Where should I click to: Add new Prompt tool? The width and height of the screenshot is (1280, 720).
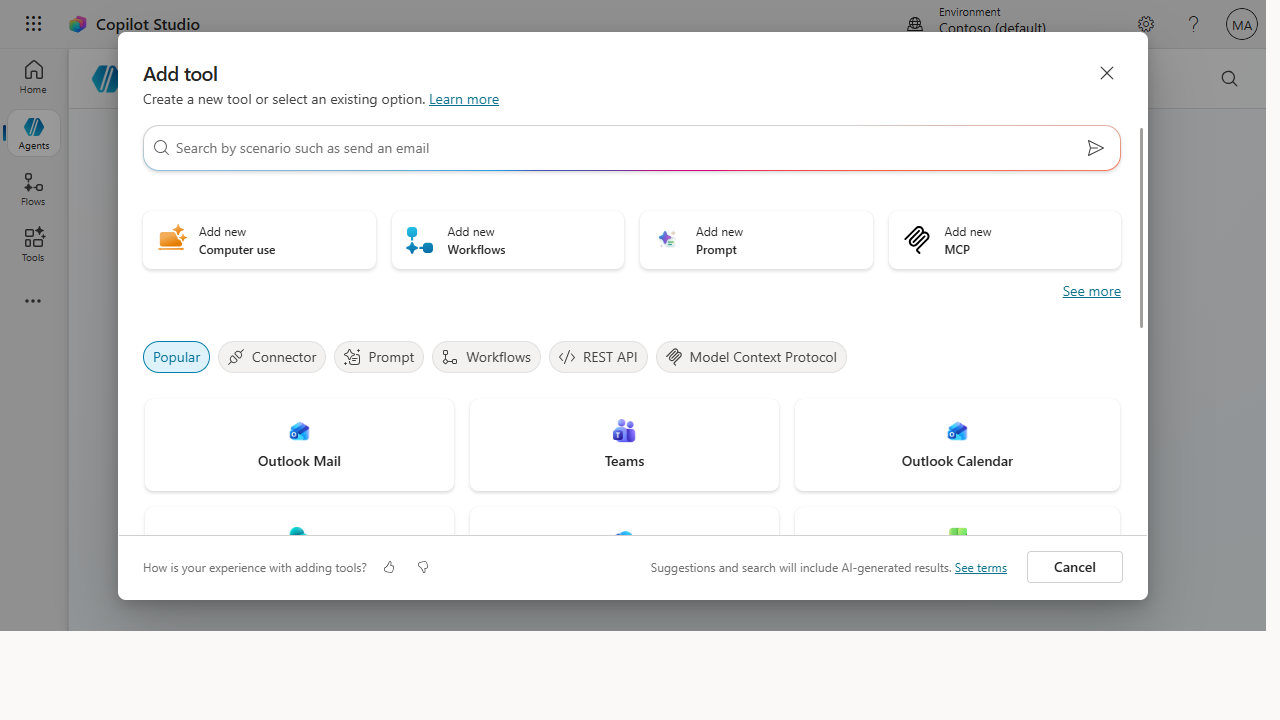[x=756, y=240]
